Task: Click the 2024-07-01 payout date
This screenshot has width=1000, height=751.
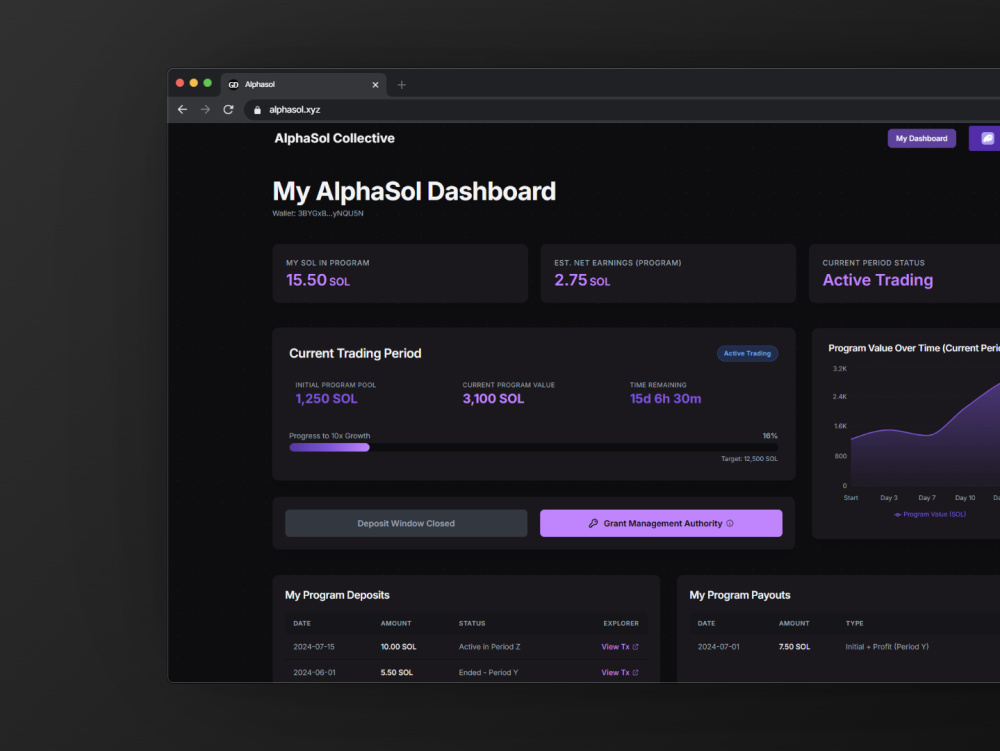Action: click(719, 646)
